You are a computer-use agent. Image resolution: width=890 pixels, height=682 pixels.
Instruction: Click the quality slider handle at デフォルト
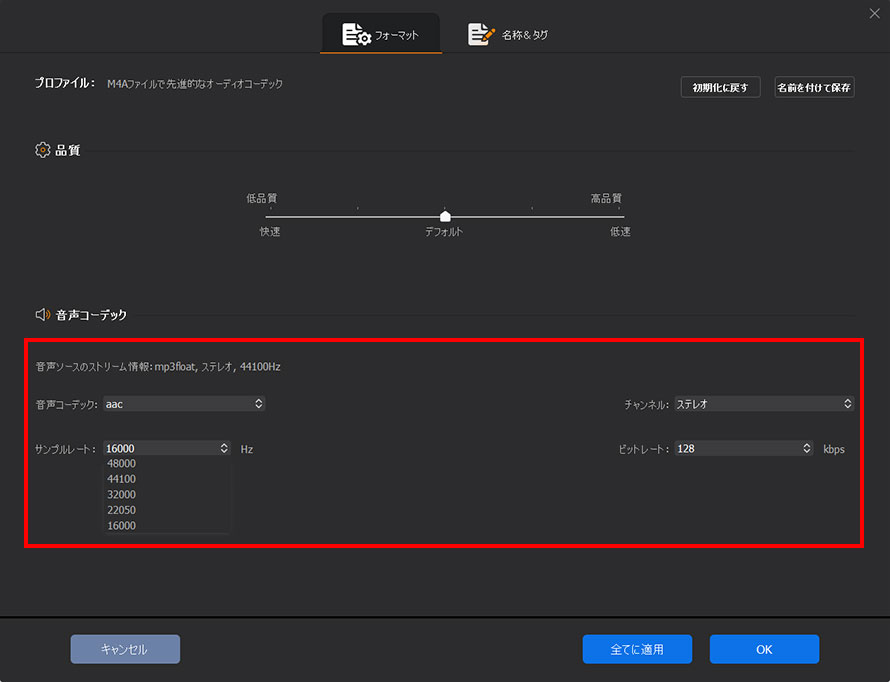click(445, 216)
